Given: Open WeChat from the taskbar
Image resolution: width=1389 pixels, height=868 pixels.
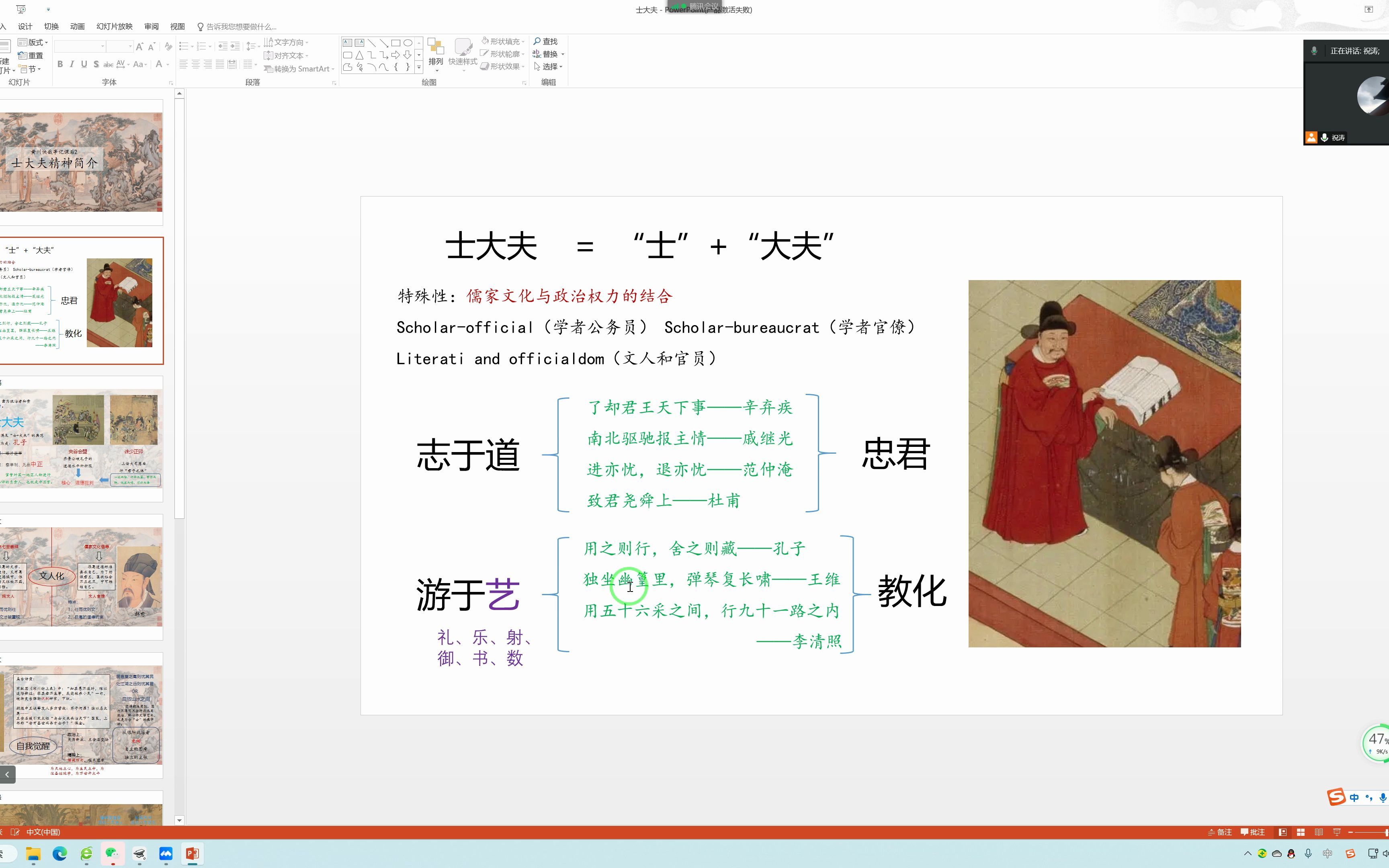Looking at the screenshot, I should tap(113, 854).
